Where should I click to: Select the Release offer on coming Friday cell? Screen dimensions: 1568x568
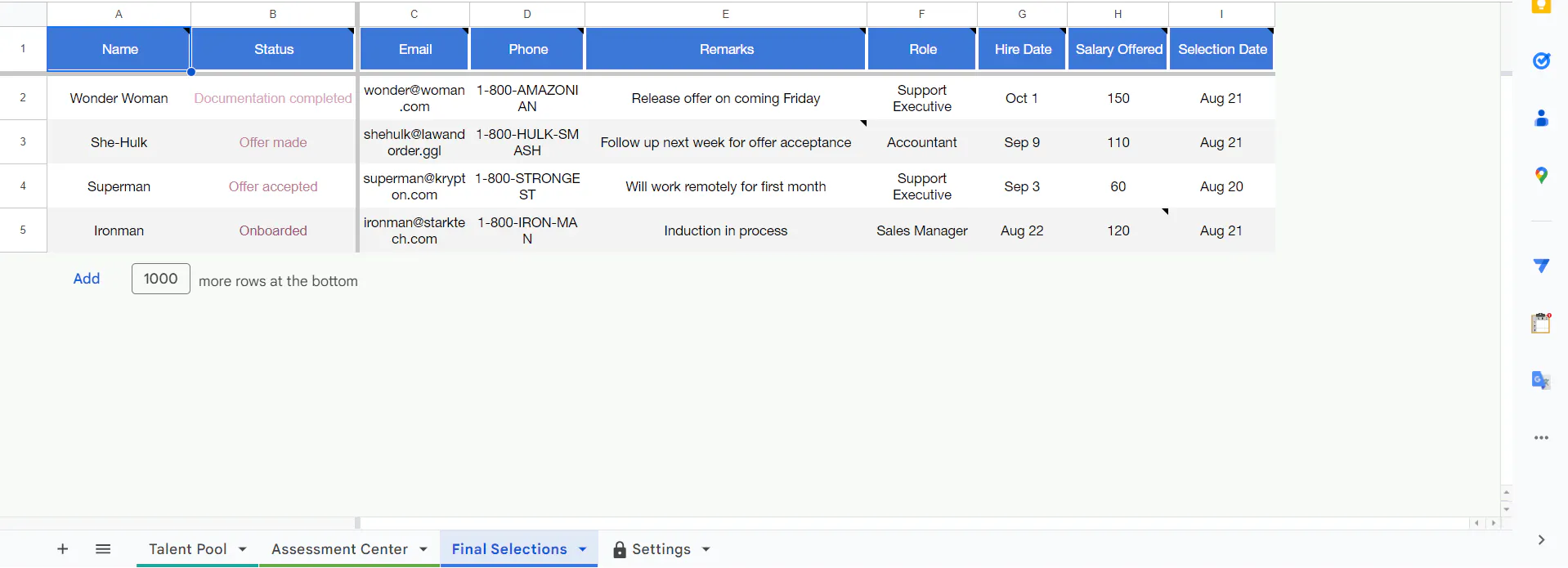coord(726,98)
